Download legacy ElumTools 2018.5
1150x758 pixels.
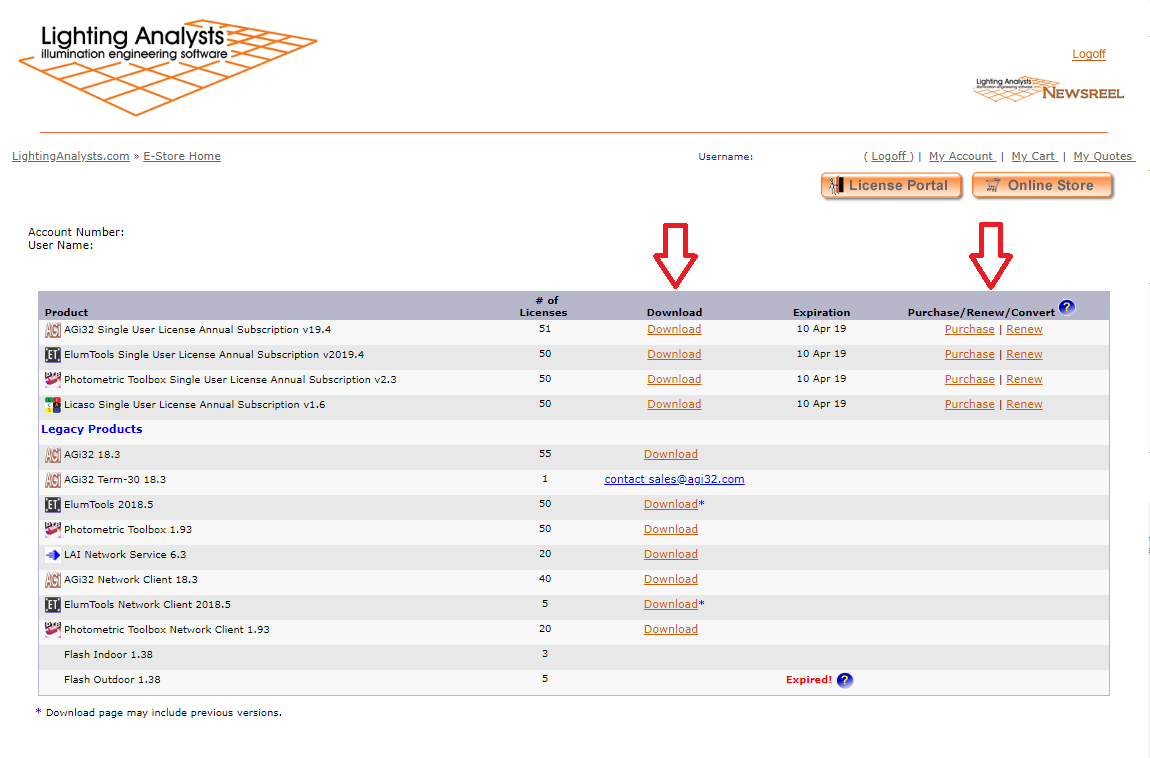click(x=670, y=504)
